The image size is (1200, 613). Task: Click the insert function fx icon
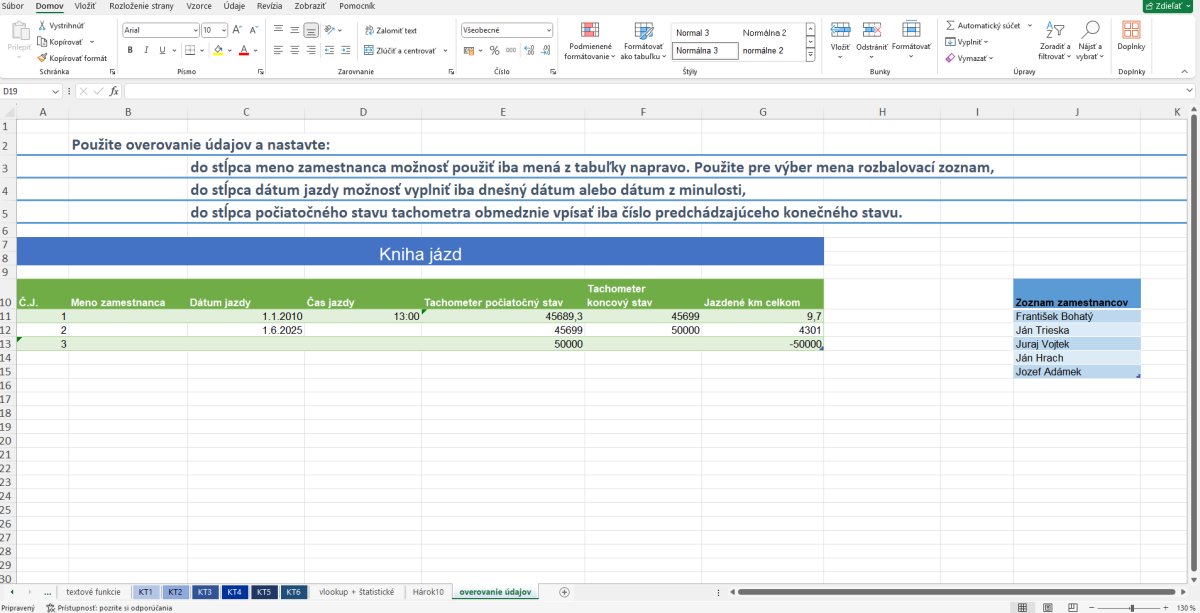tap(114, 91)
